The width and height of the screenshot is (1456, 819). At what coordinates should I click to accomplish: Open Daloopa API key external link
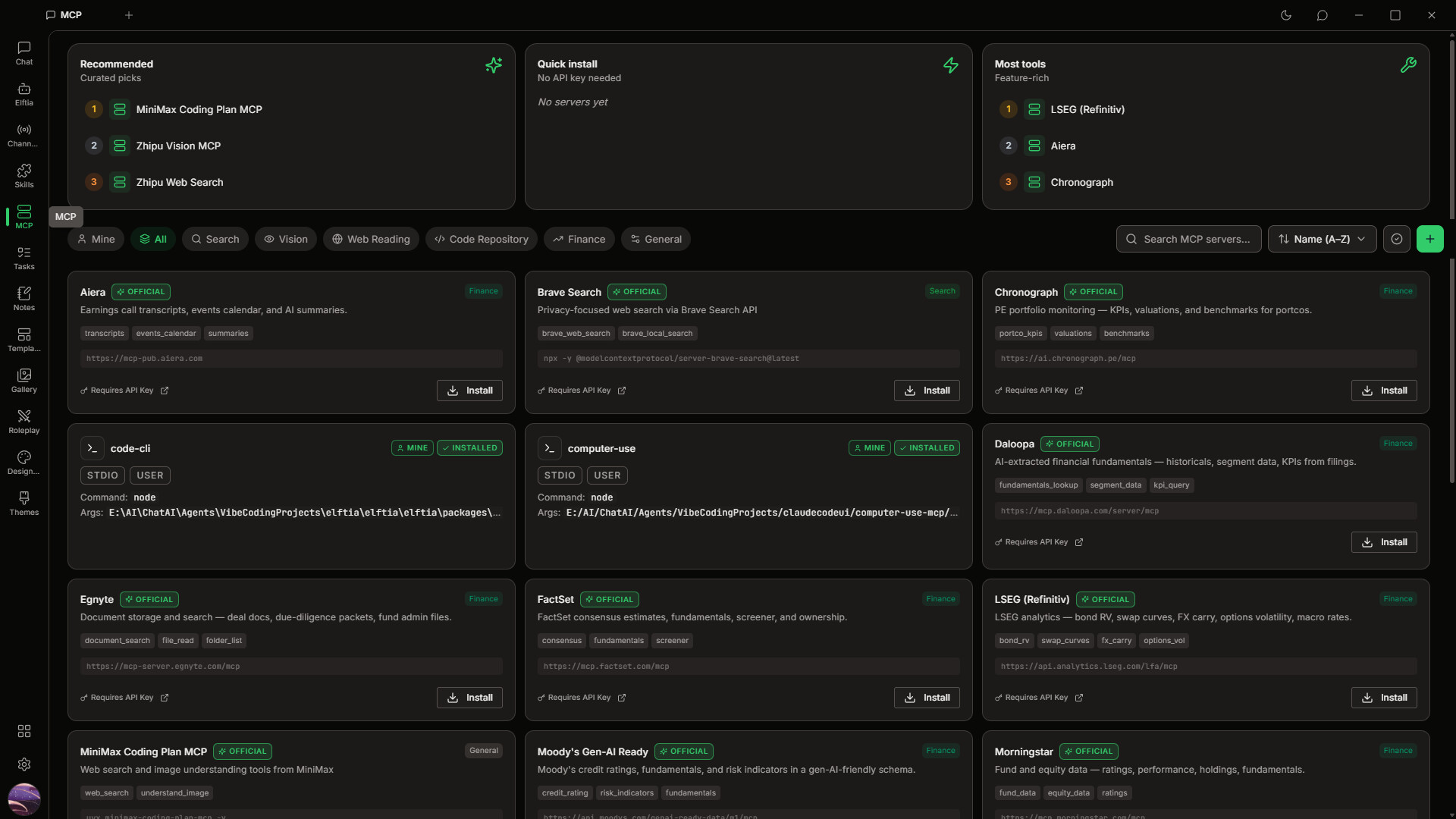click(x=1079, y=542)
